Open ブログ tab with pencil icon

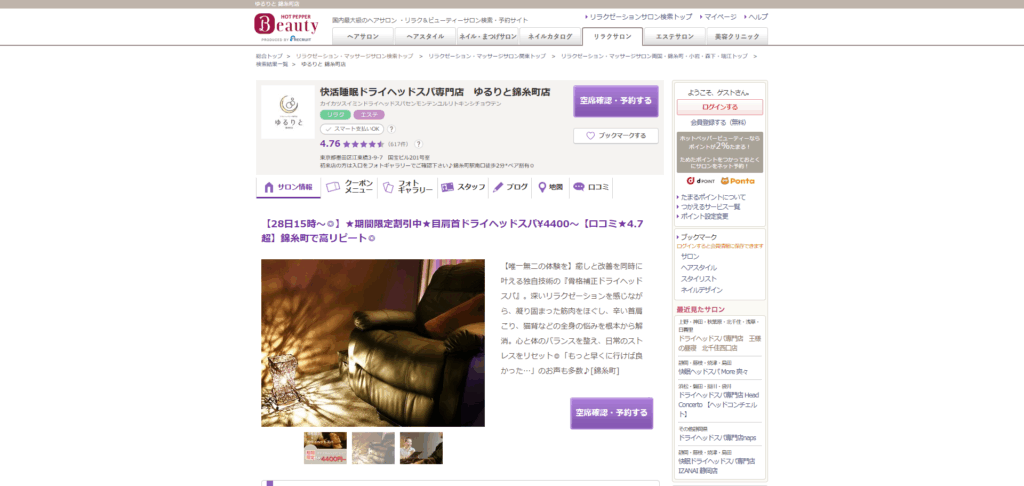pyautogui.click(x=510, y=187)
